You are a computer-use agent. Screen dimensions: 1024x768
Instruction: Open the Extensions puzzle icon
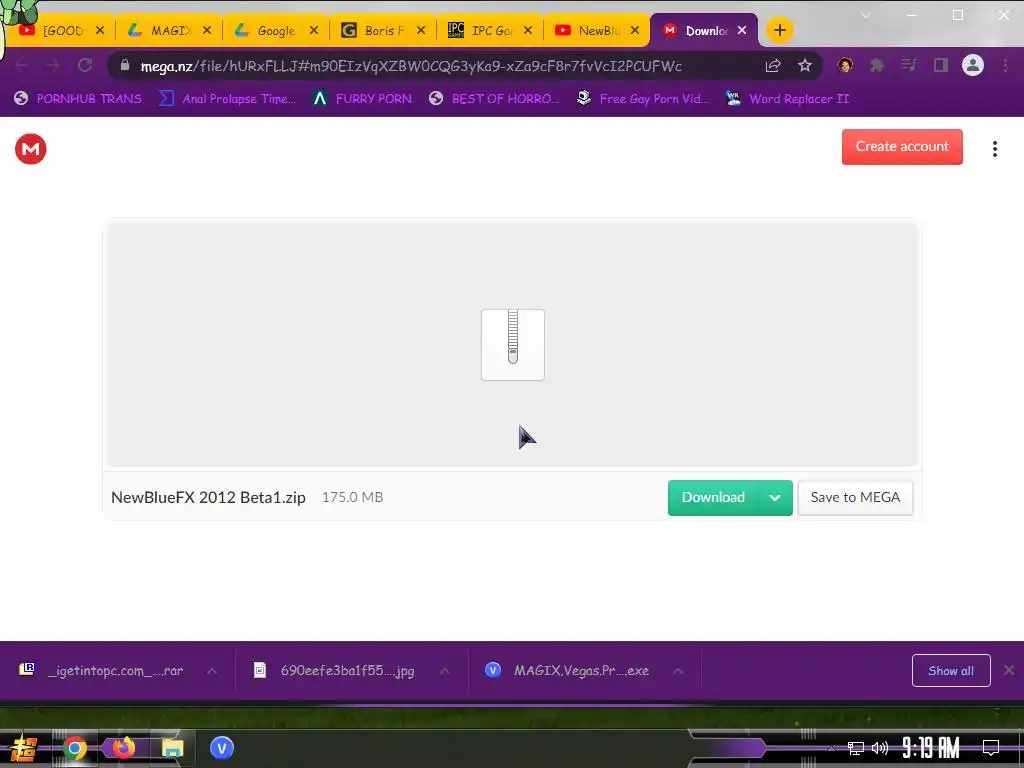876,65
